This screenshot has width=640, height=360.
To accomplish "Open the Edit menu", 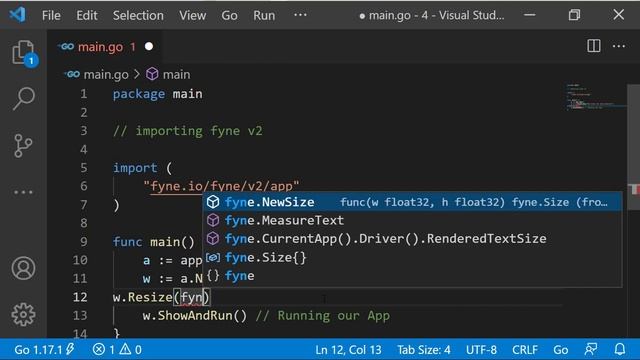I will pyautogui.click(x=87, y=16).
